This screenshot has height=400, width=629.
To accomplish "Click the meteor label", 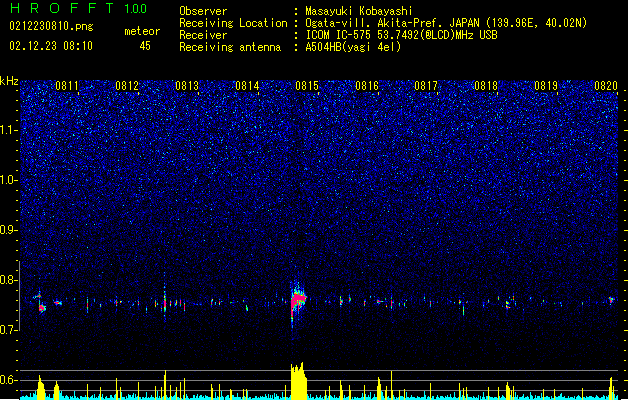I will pos(142,31).
